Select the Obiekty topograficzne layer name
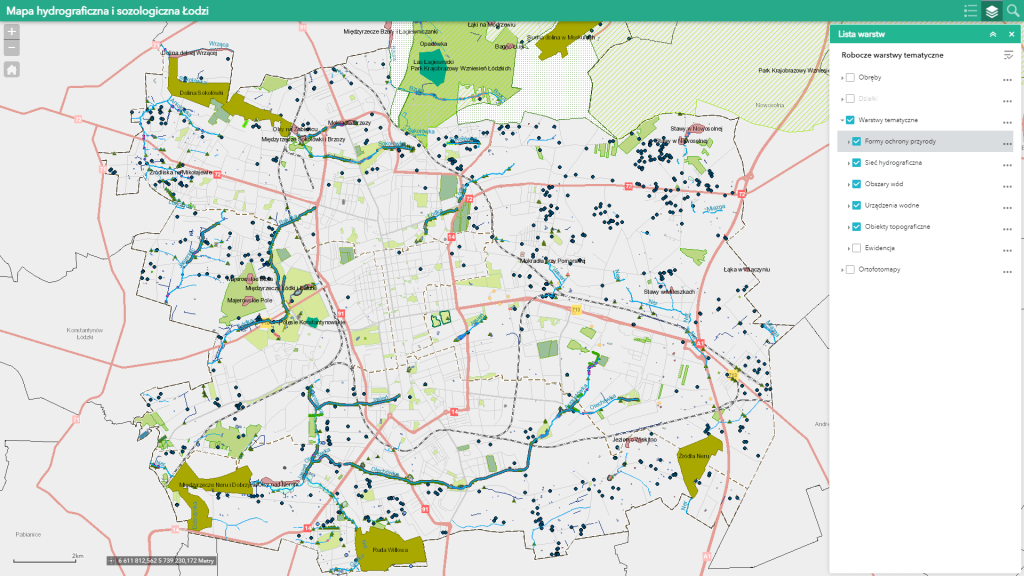The width and height of the screenshot is (1024, 576). (x=897, y=227)
